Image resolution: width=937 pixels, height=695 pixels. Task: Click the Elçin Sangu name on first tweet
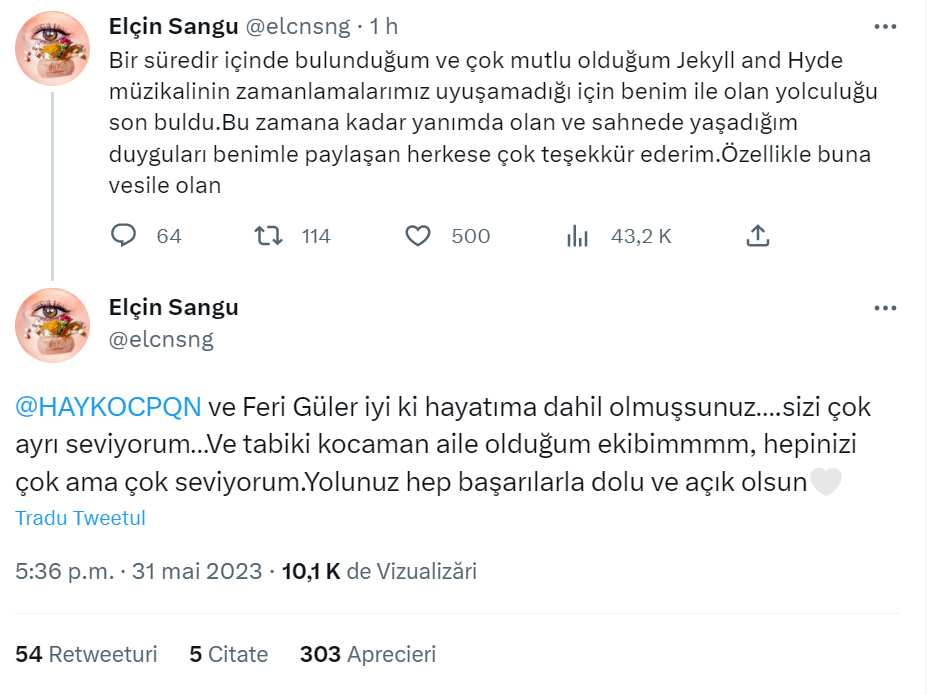pyautogui.click(x=173, y=27)
